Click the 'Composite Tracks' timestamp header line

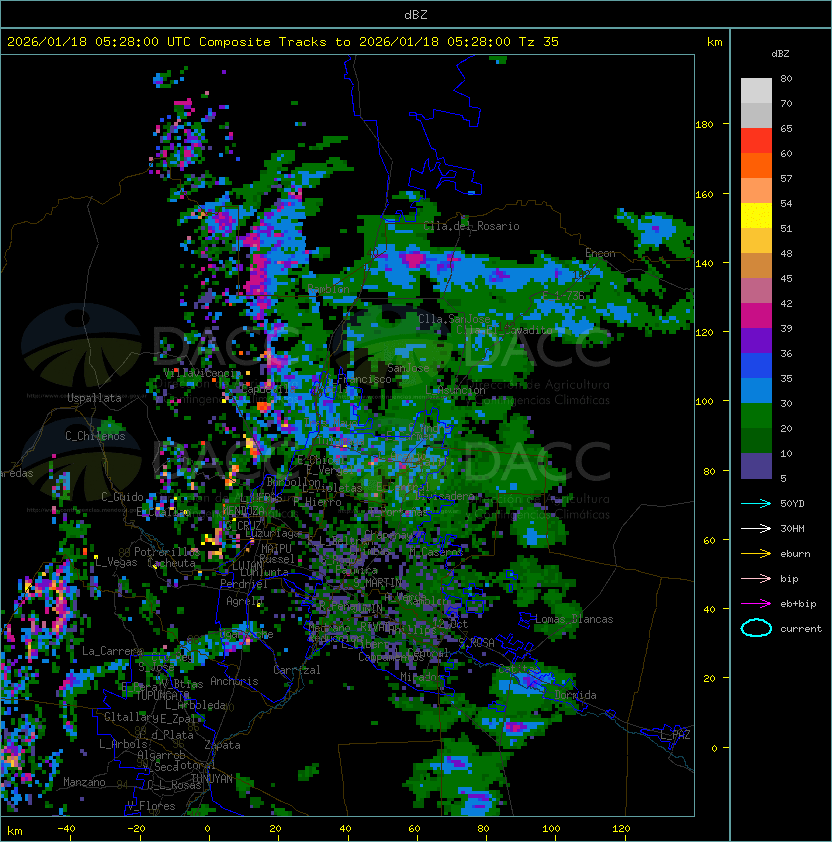283,42
